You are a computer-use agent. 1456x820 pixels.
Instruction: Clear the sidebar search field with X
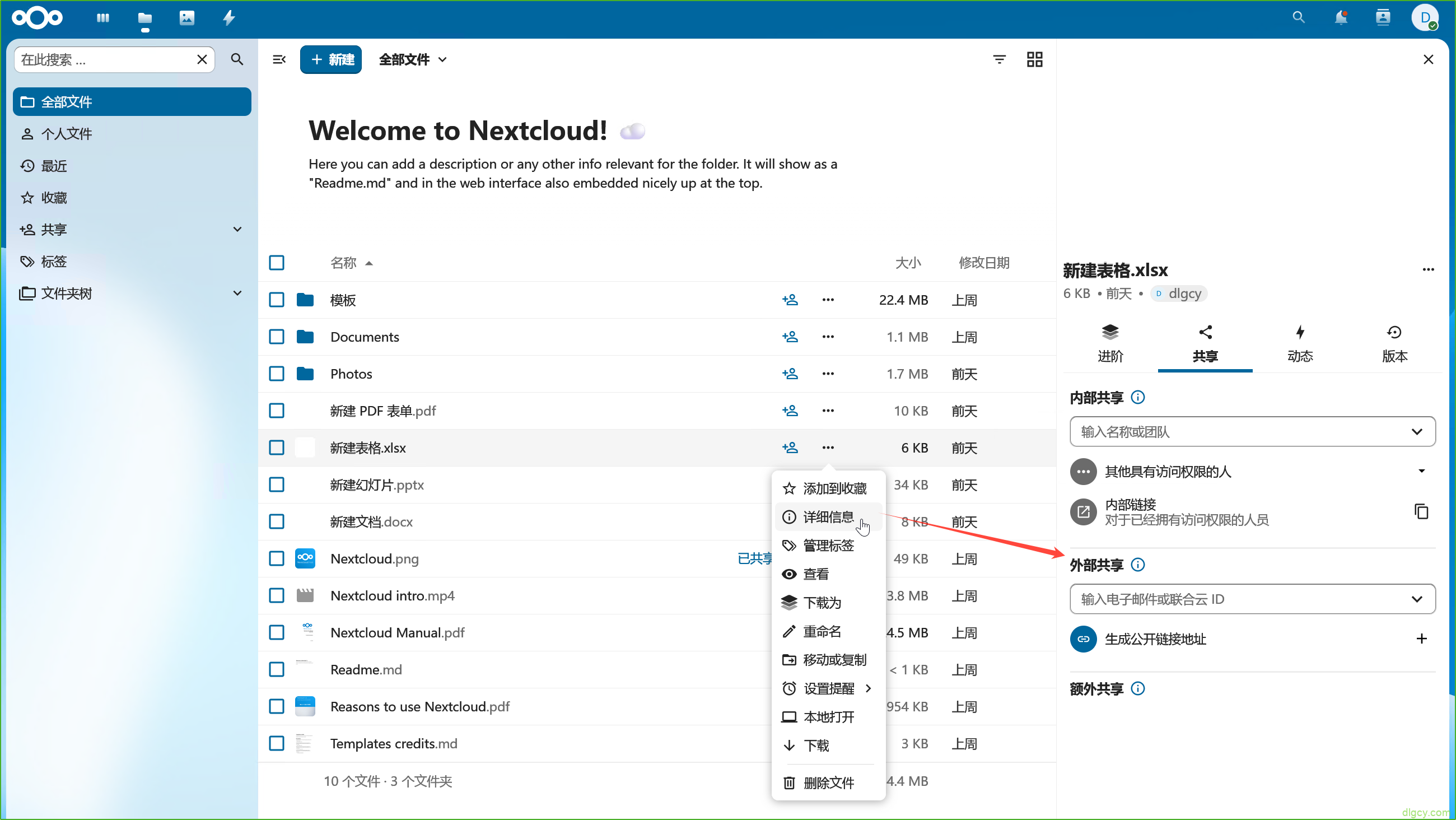click(202, 59)
